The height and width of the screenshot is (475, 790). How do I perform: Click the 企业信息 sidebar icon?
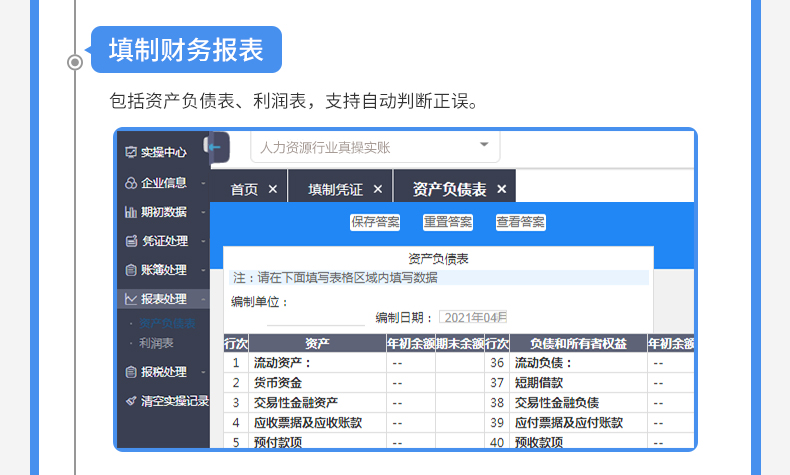click(x=131, y=183)
